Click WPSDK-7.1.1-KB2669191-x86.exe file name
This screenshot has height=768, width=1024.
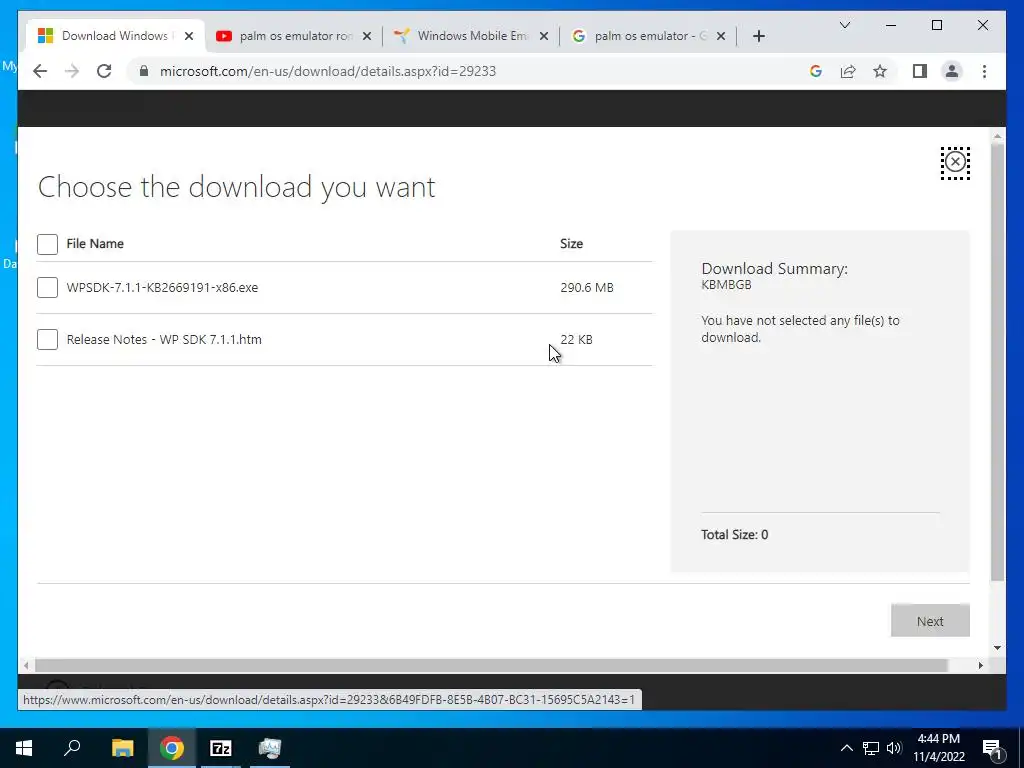tap(162, 287)
